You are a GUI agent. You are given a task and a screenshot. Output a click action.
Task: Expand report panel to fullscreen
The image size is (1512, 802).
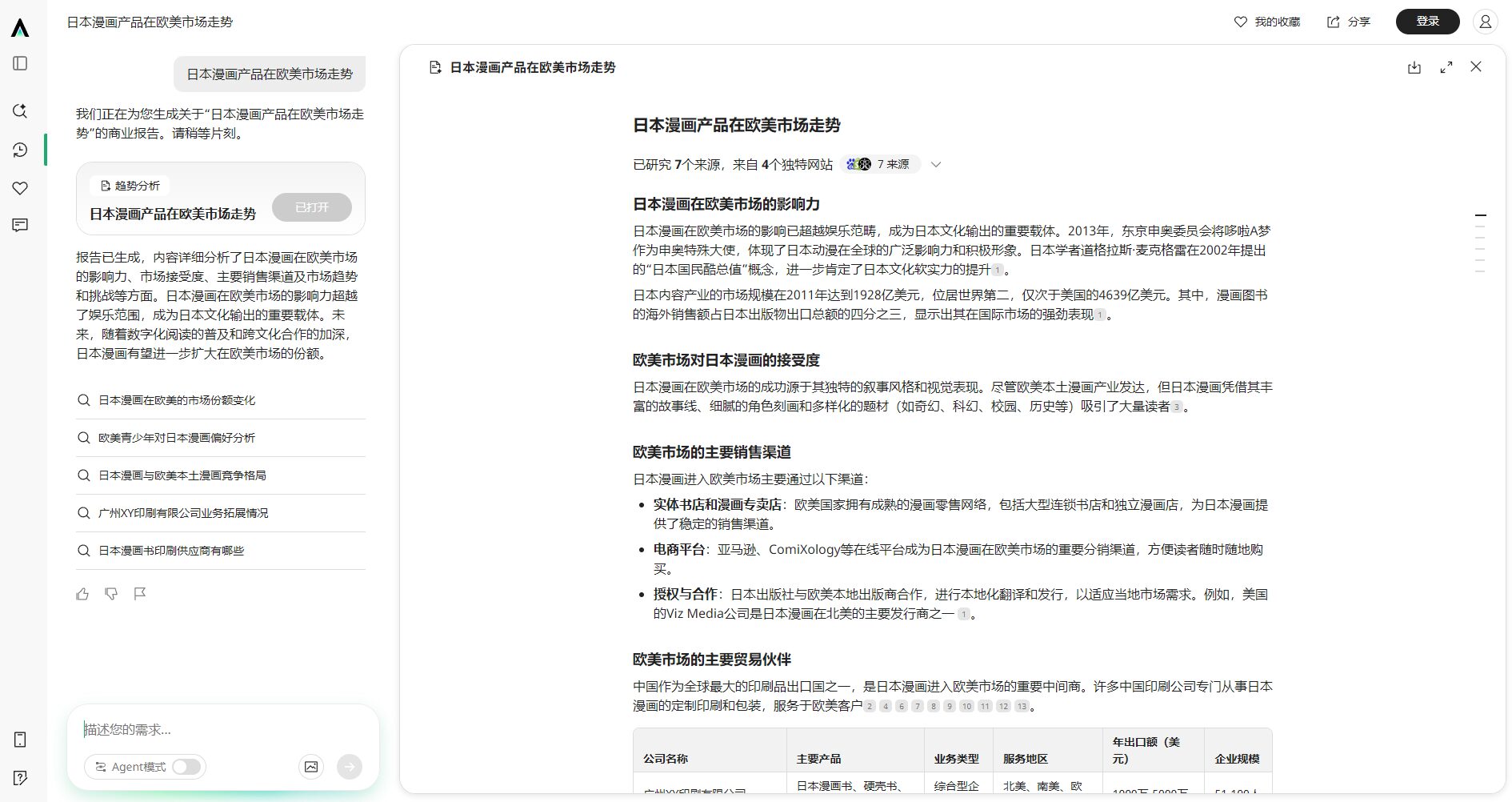point(1446,68)
